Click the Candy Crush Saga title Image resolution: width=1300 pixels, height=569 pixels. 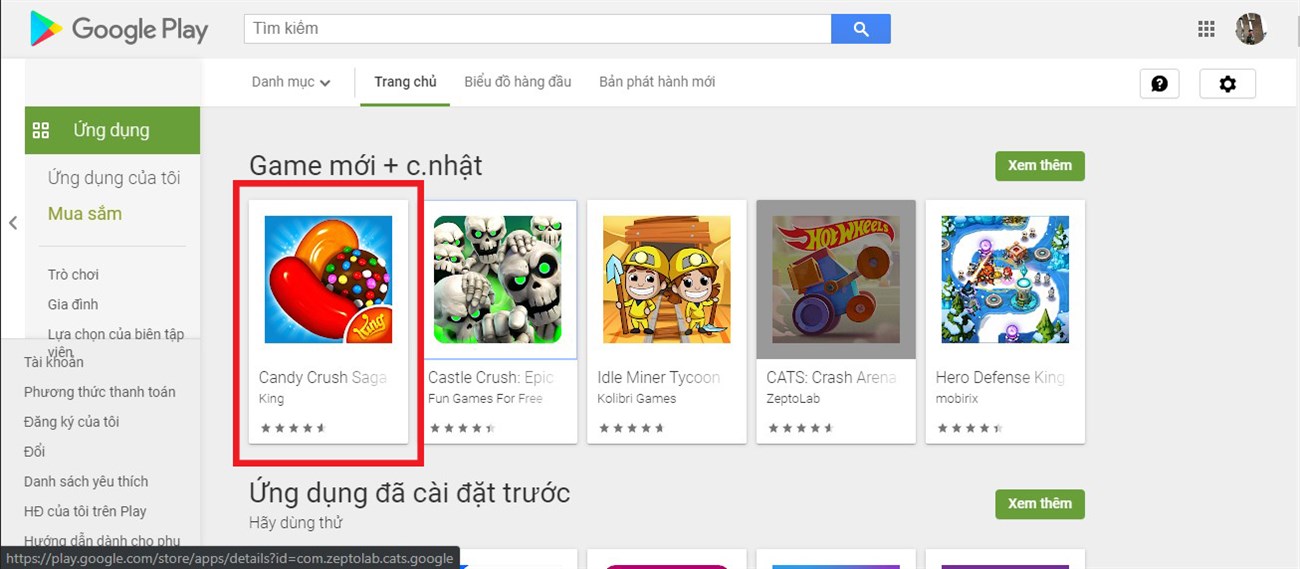322,377
